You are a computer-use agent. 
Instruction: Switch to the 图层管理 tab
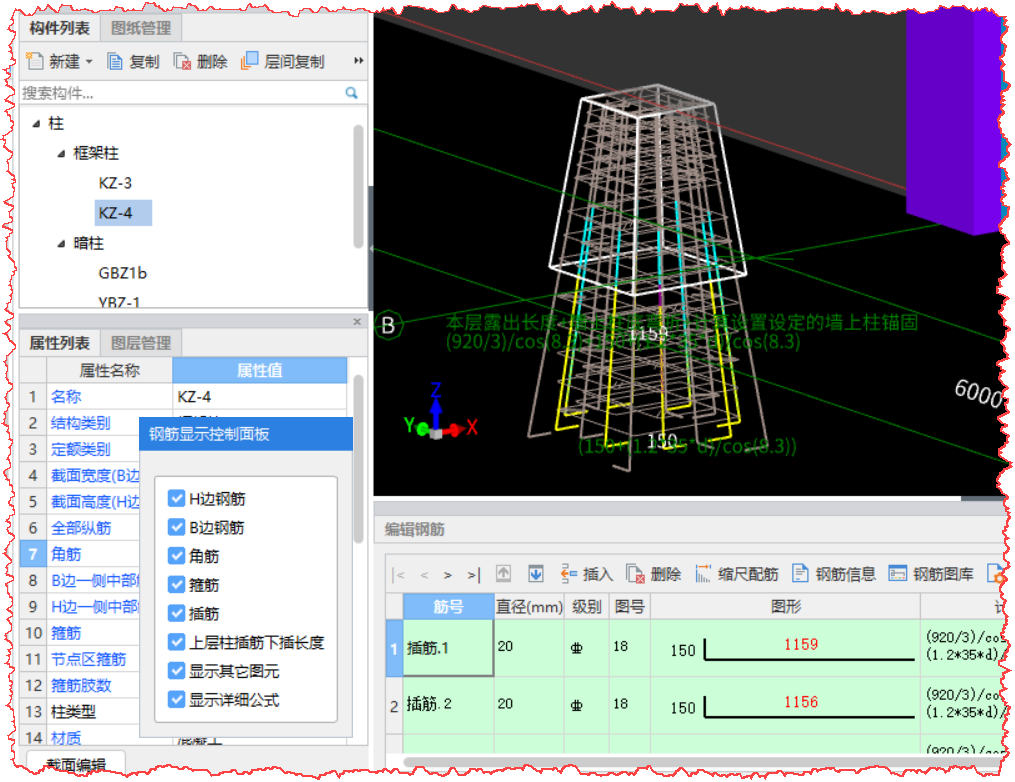click(140, 342)
